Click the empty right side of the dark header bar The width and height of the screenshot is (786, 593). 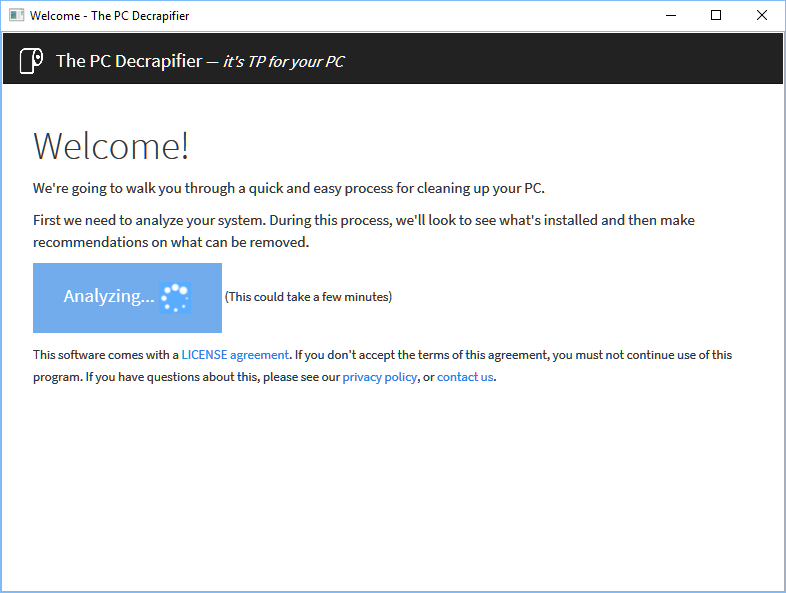pyautogui.click(x=600, y=61)
